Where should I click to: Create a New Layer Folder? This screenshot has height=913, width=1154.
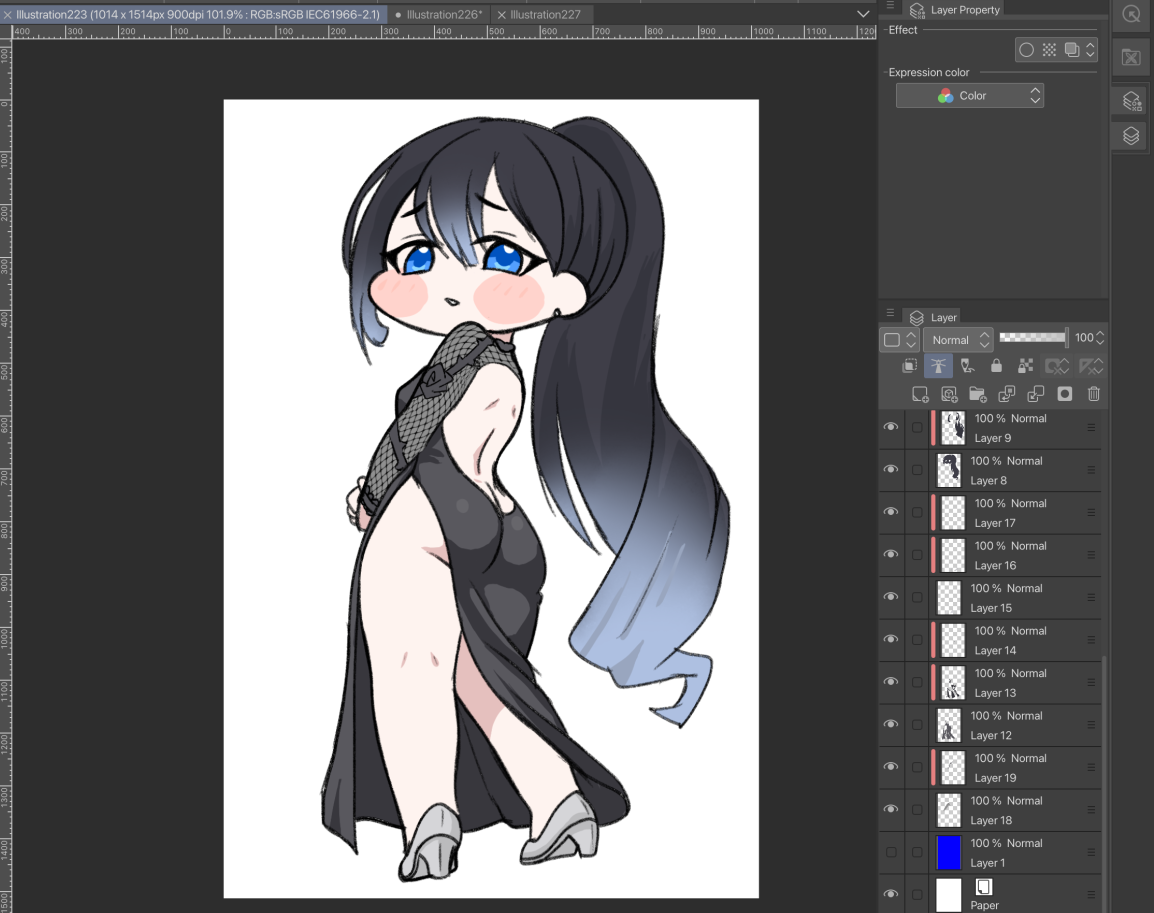[x=978, y=394]
